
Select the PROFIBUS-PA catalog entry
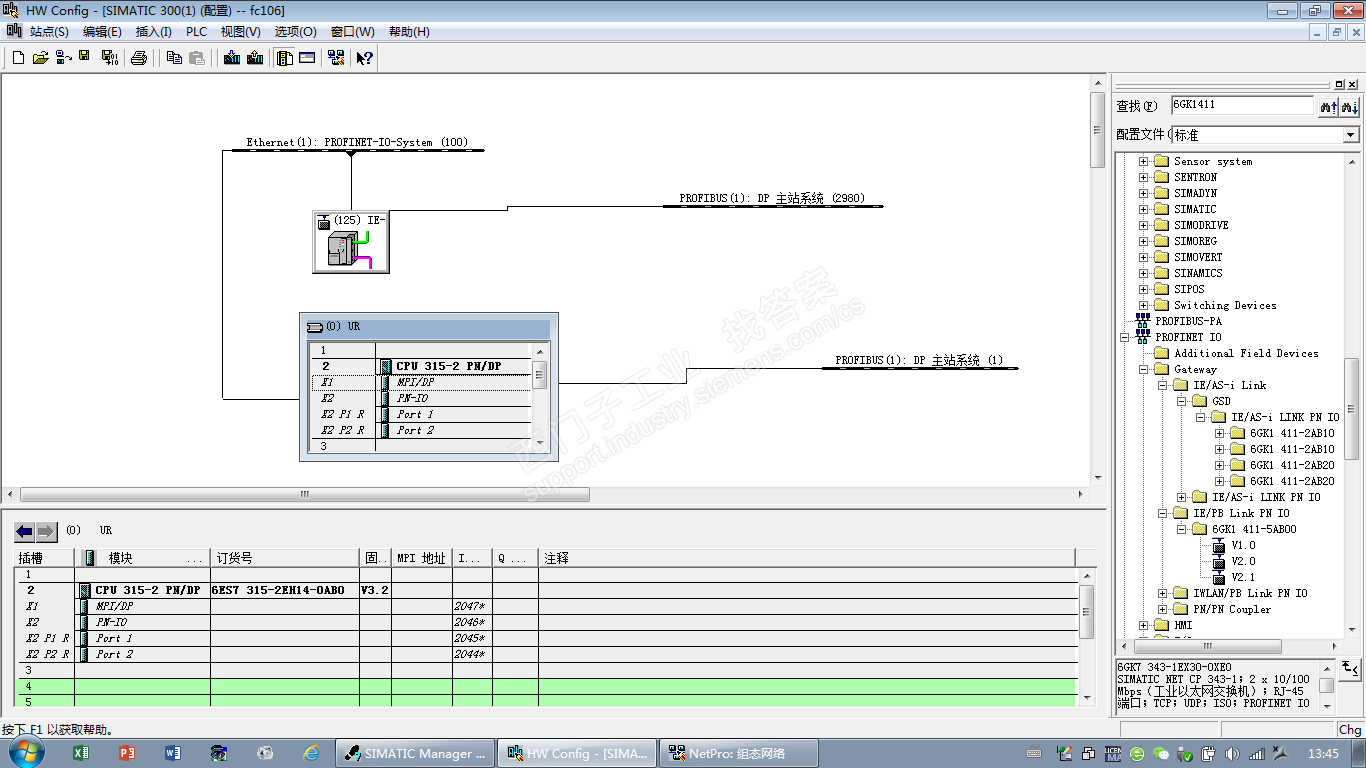coord(1188,321)
